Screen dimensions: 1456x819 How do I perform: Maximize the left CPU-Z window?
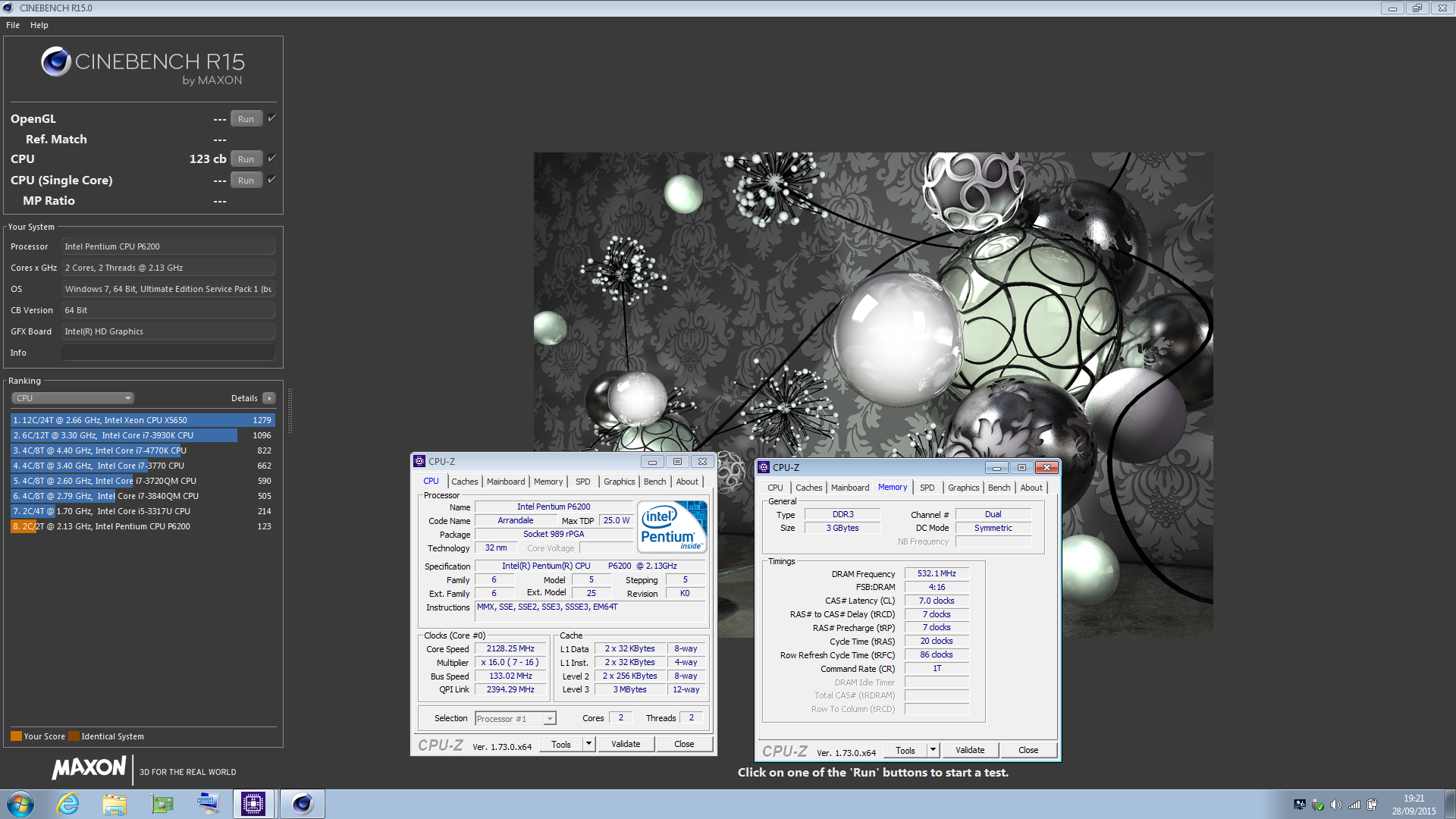(677, 461)
